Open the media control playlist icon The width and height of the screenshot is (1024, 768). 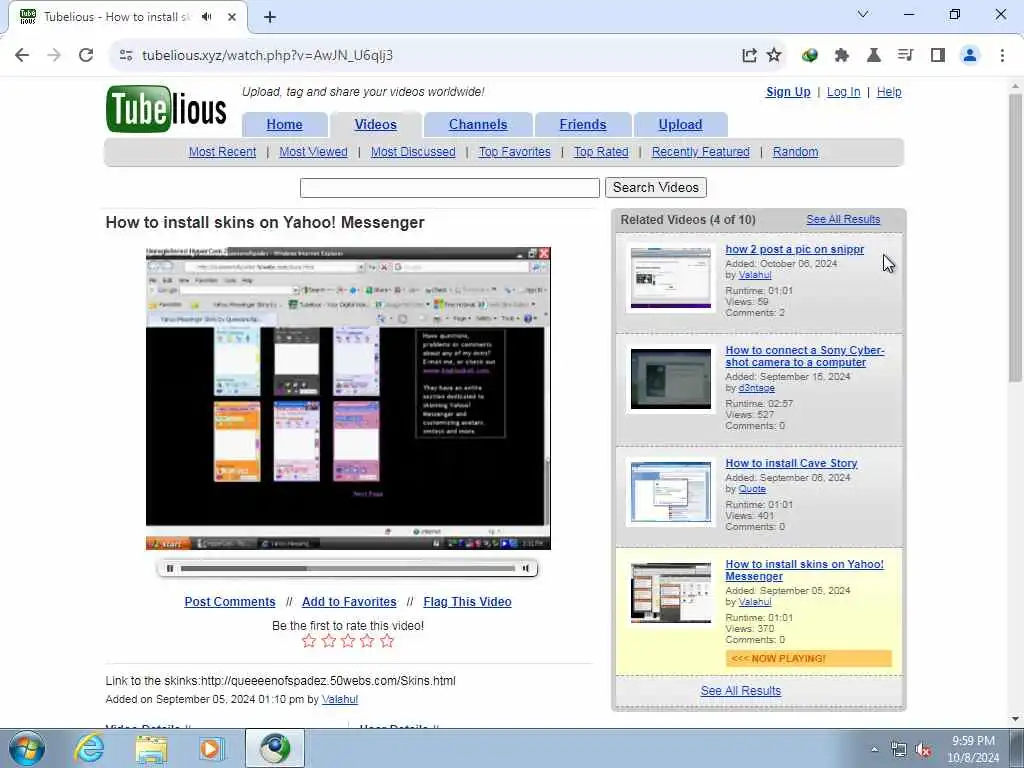905,56
